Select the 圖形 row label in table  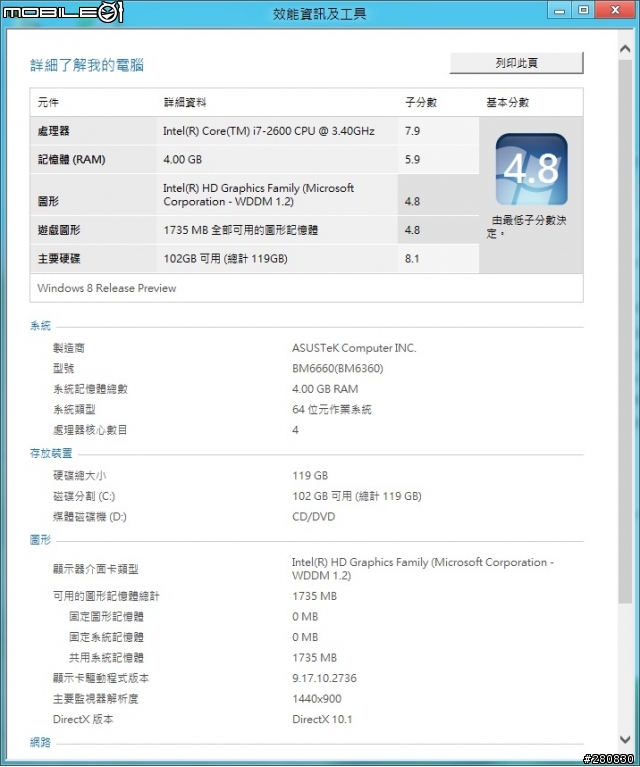tap(48, 201)
